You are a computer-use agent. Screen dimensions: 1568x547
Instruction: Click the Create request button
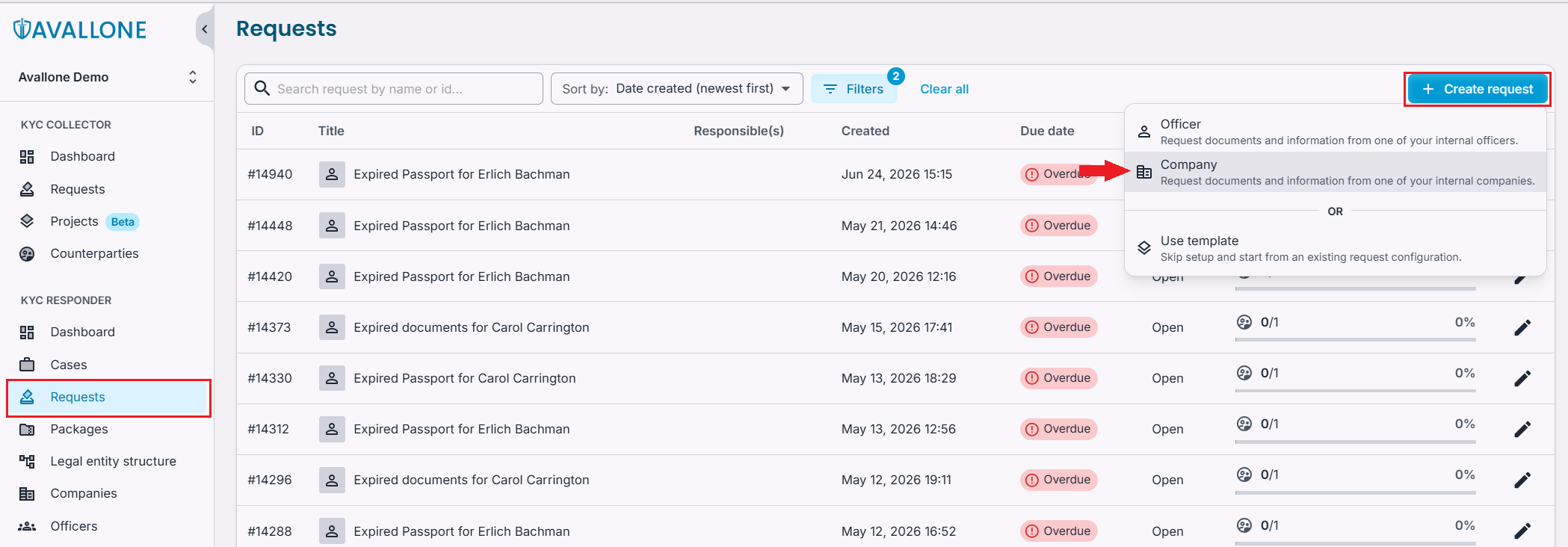(x=1477, y=89)
